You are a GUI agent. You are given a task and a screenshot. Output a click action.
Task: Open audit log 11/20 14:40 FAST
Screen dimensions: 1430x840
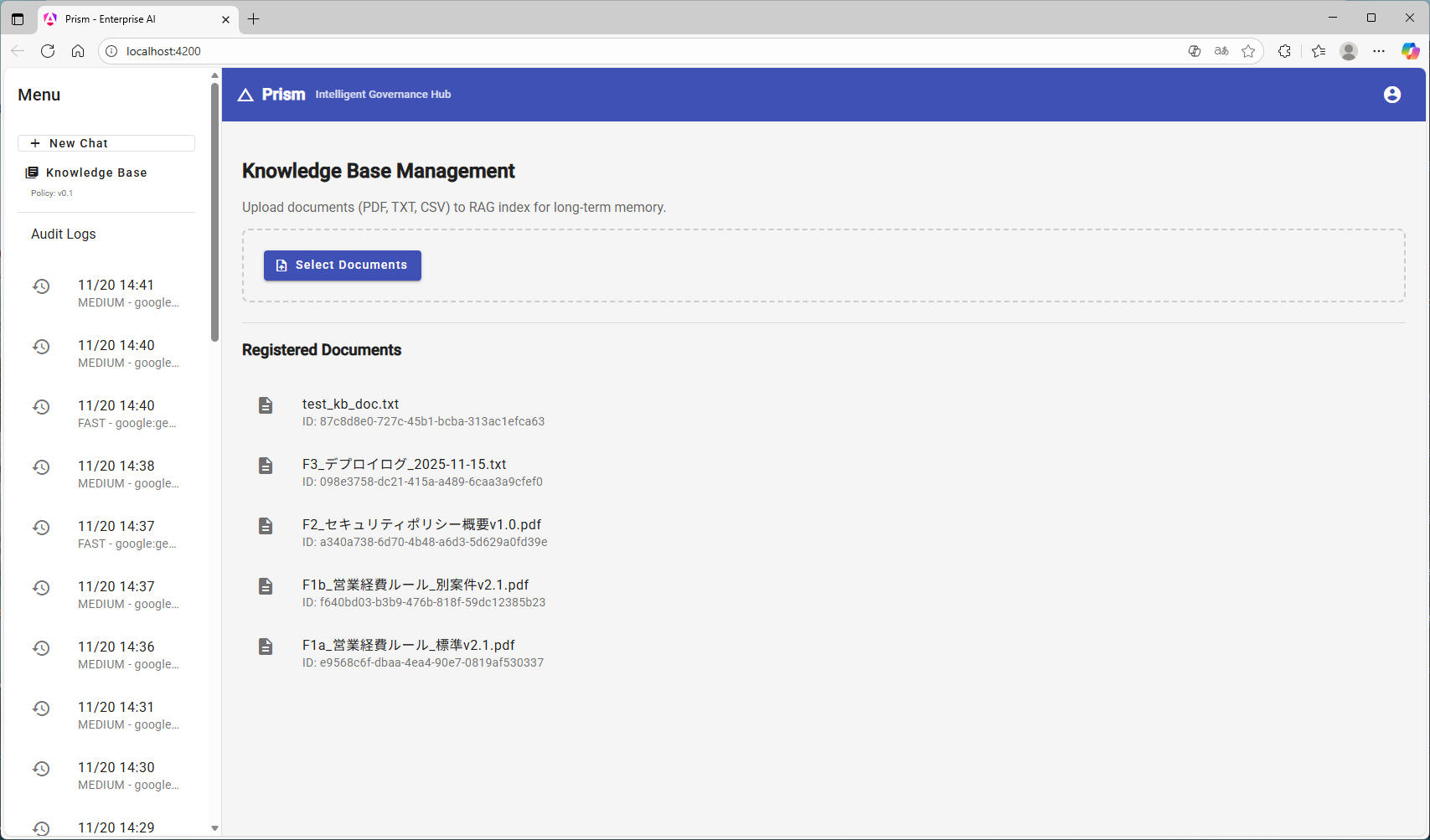pyautogui.click(x=106, y=414)
